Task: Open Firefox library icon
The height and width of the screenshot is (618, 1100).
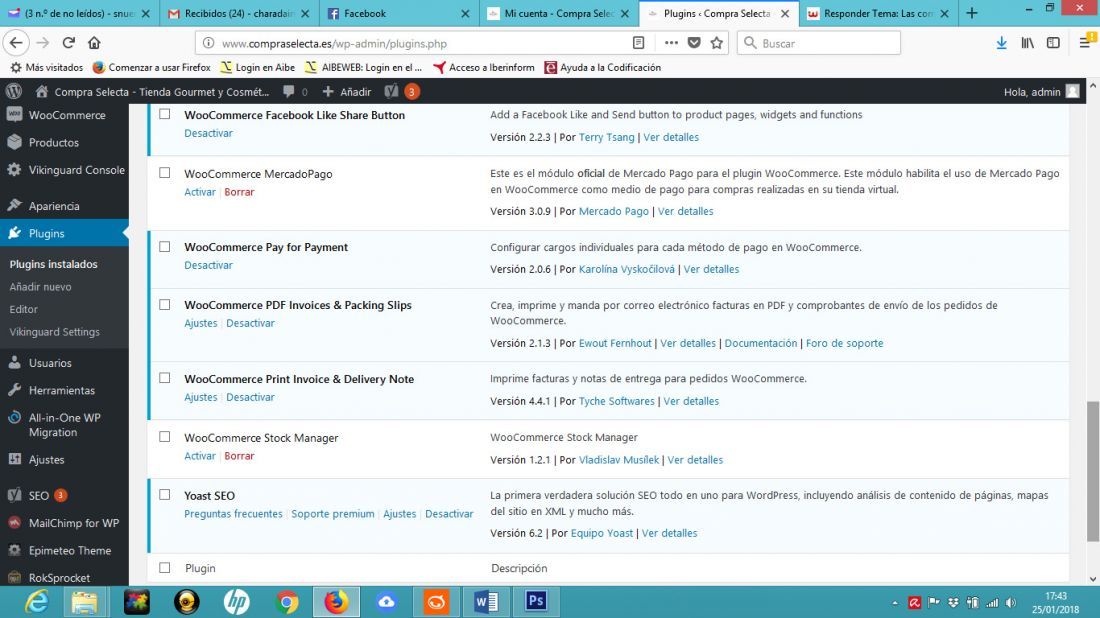Action: click(x=1028, y=43)
